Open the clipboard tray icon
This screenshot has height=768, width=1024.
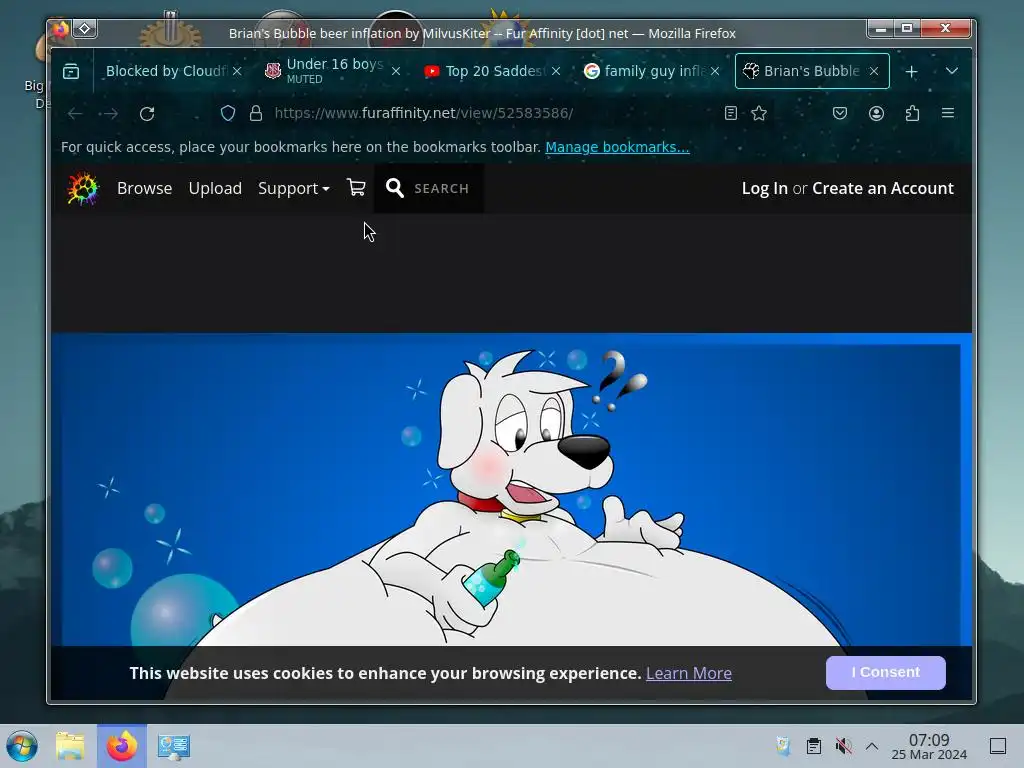(x=814, y=746)
